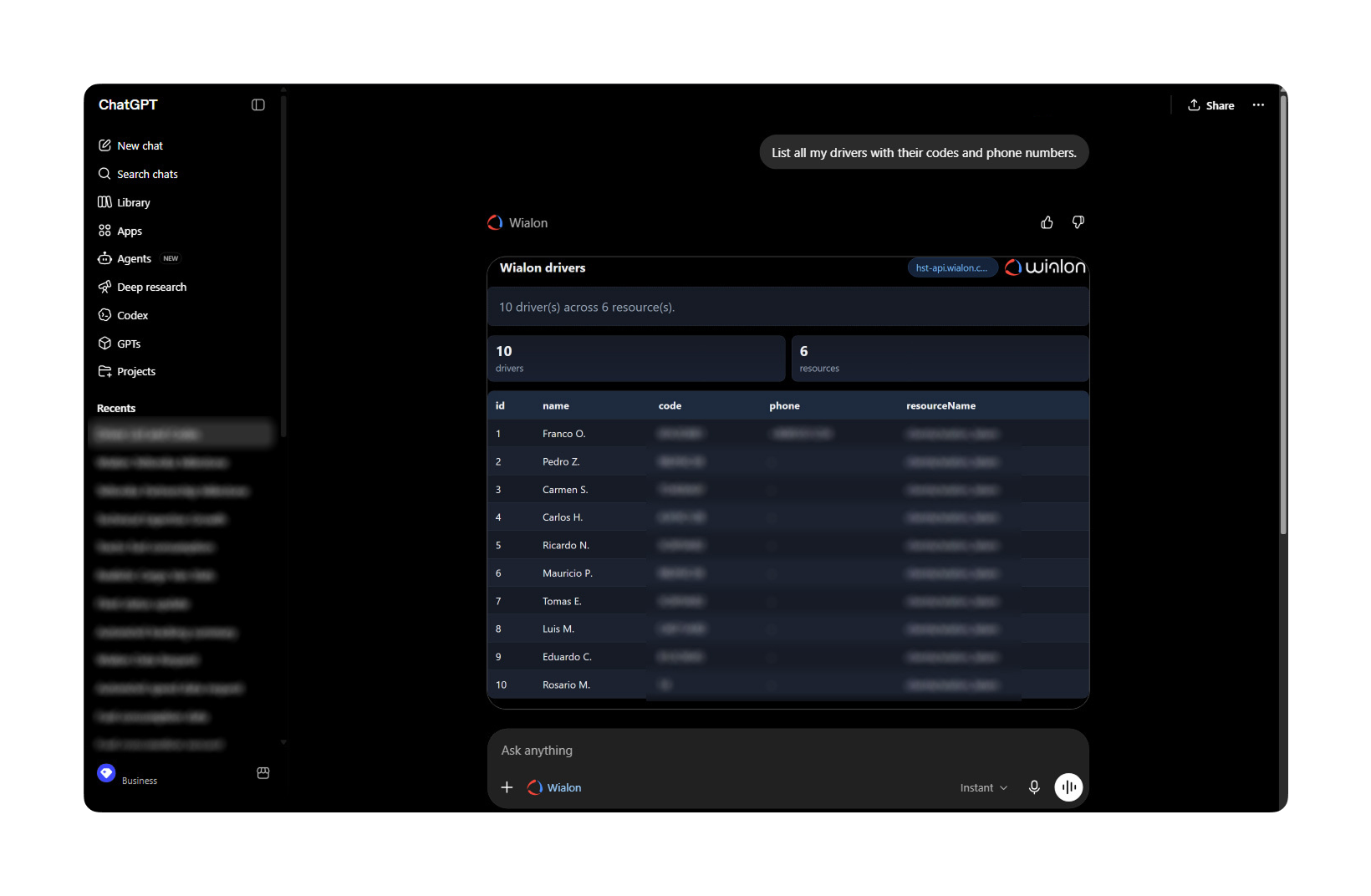Screen dimensions: 1371x896
Task: Open the three-dots more options menu
Action: coord(1258,105)
